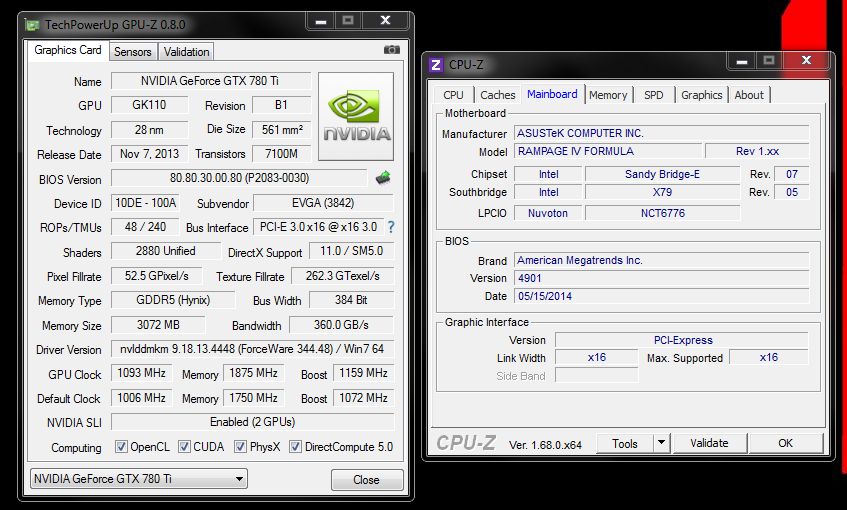The width and height of the screenshot is (847, 510).
Task: Click the BIOS Date value 05/15/2014
Action: [x=662, y=296]
